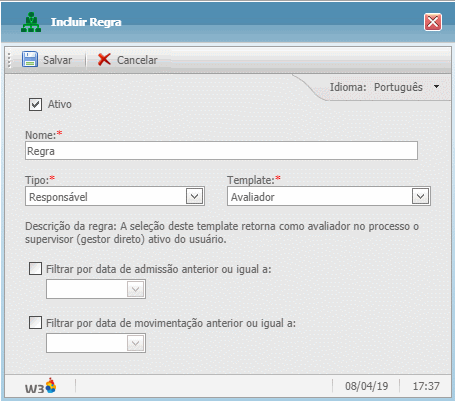Screen dimensions: 455x401
Task: Open the admissão date picker dropdown
Action: click(135, 289)
